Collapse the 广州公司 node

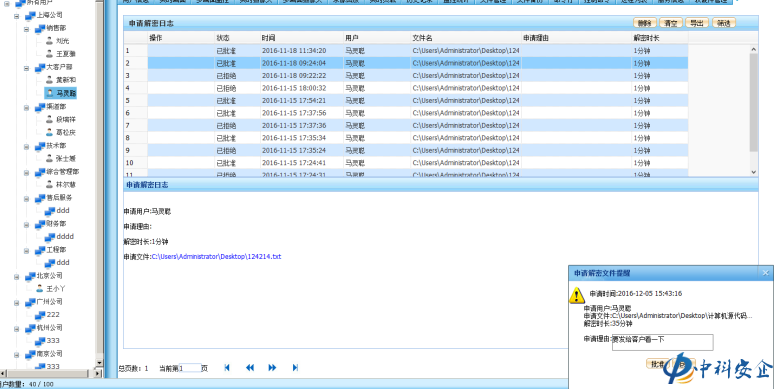pos(16,302)
